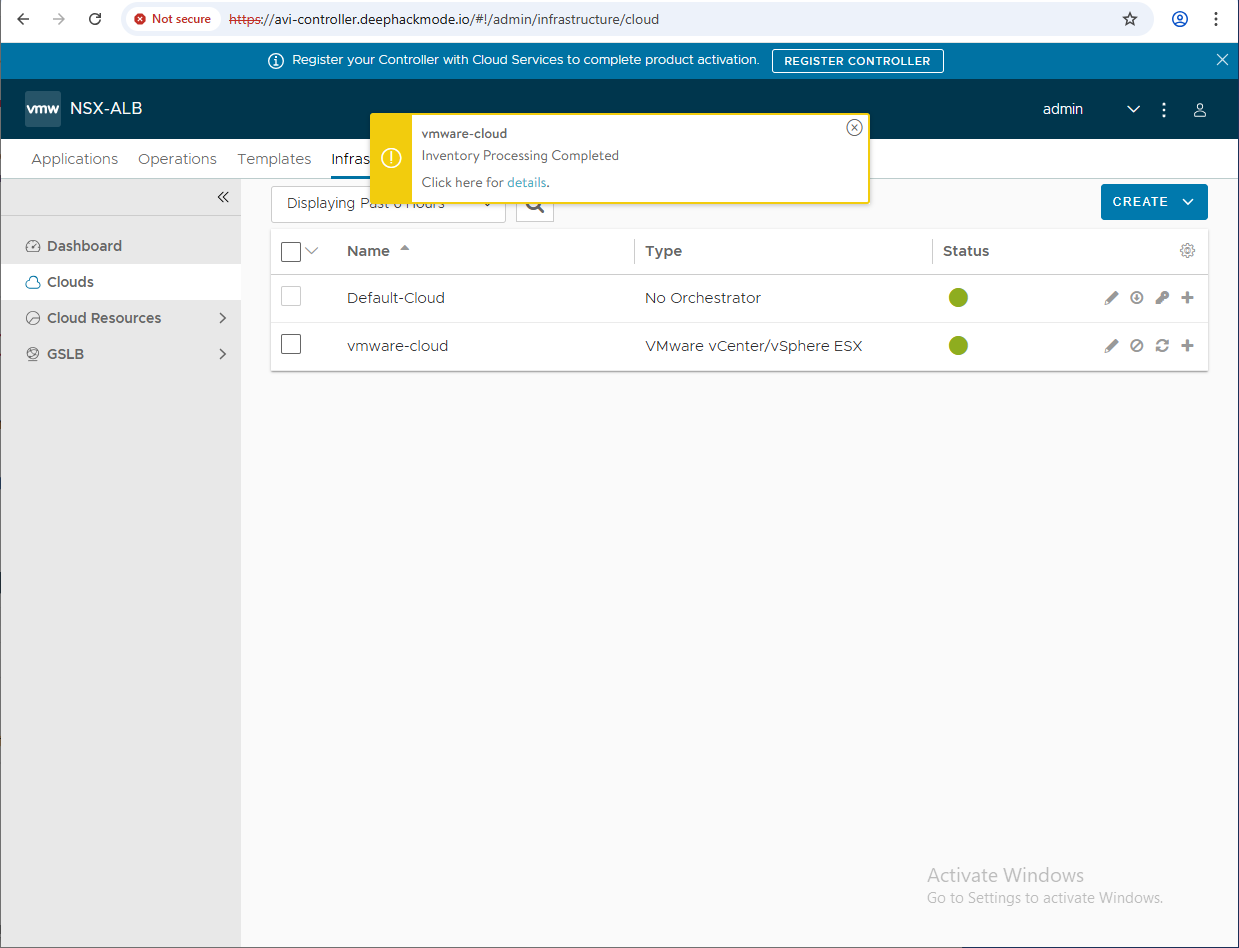Click the yellow warning icon on the notification
The height and width of the screenshot is (948, 1239).
point(391,158)
